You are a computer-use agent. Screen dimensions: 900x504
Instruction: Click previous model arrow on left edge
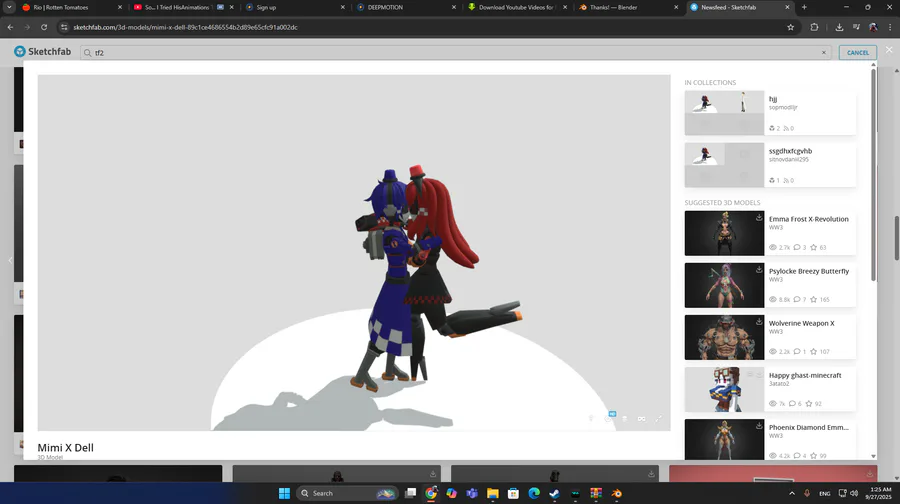pyautogui.click(x=10, y=260)
